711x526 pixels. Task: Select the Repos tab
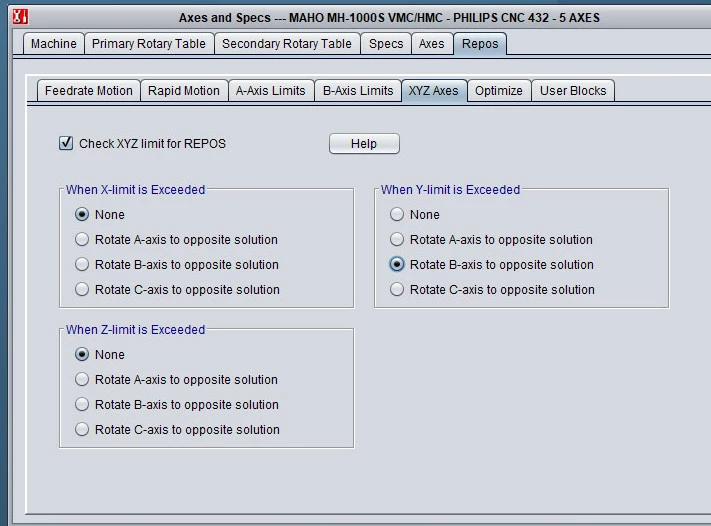pos(480,44)
